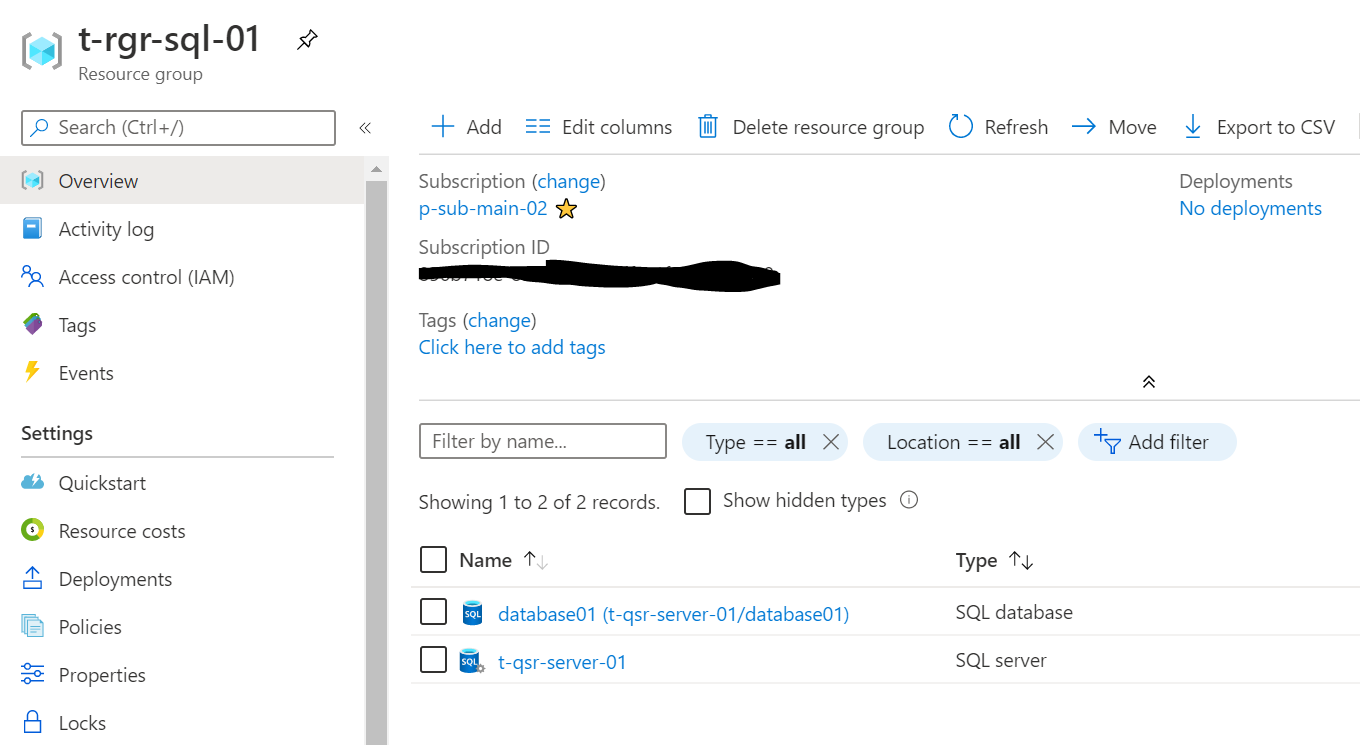Click the Properties sliders icon
Viewport: 1360px width, 745px height.
pos(33,674)
